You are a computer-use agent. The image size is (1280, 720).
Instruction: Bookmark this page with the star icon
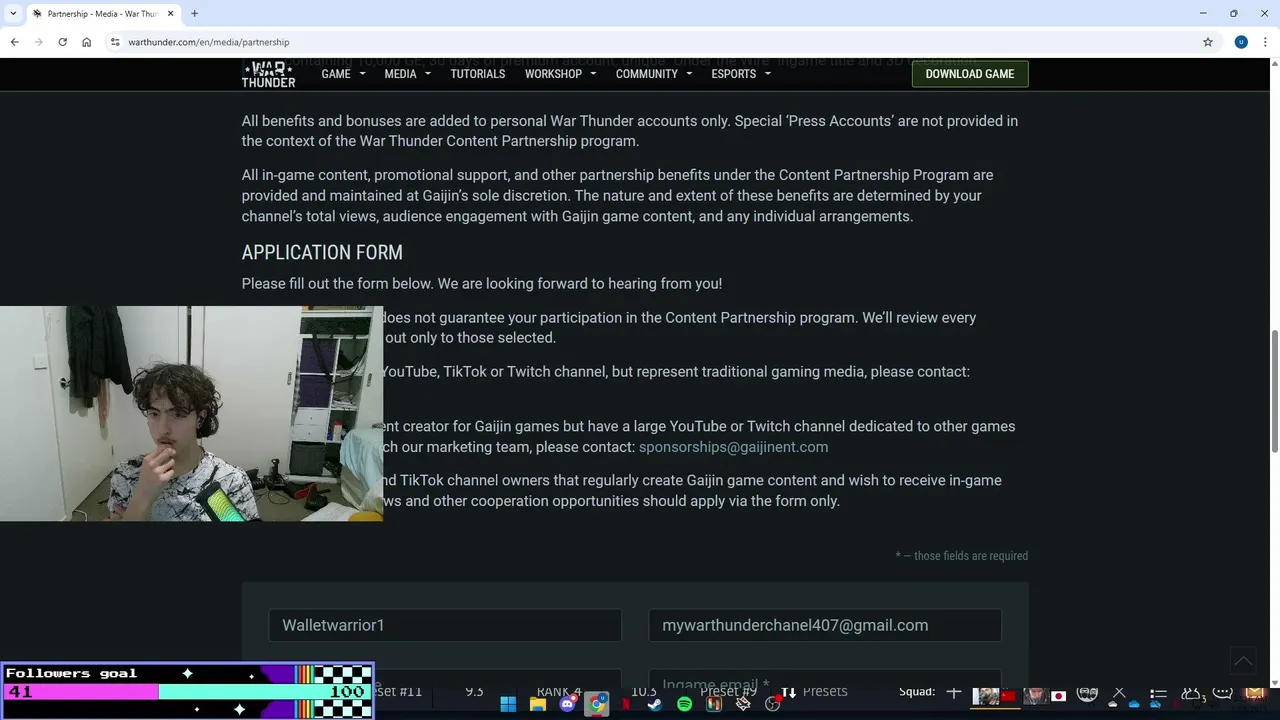tap(1208, 42)
